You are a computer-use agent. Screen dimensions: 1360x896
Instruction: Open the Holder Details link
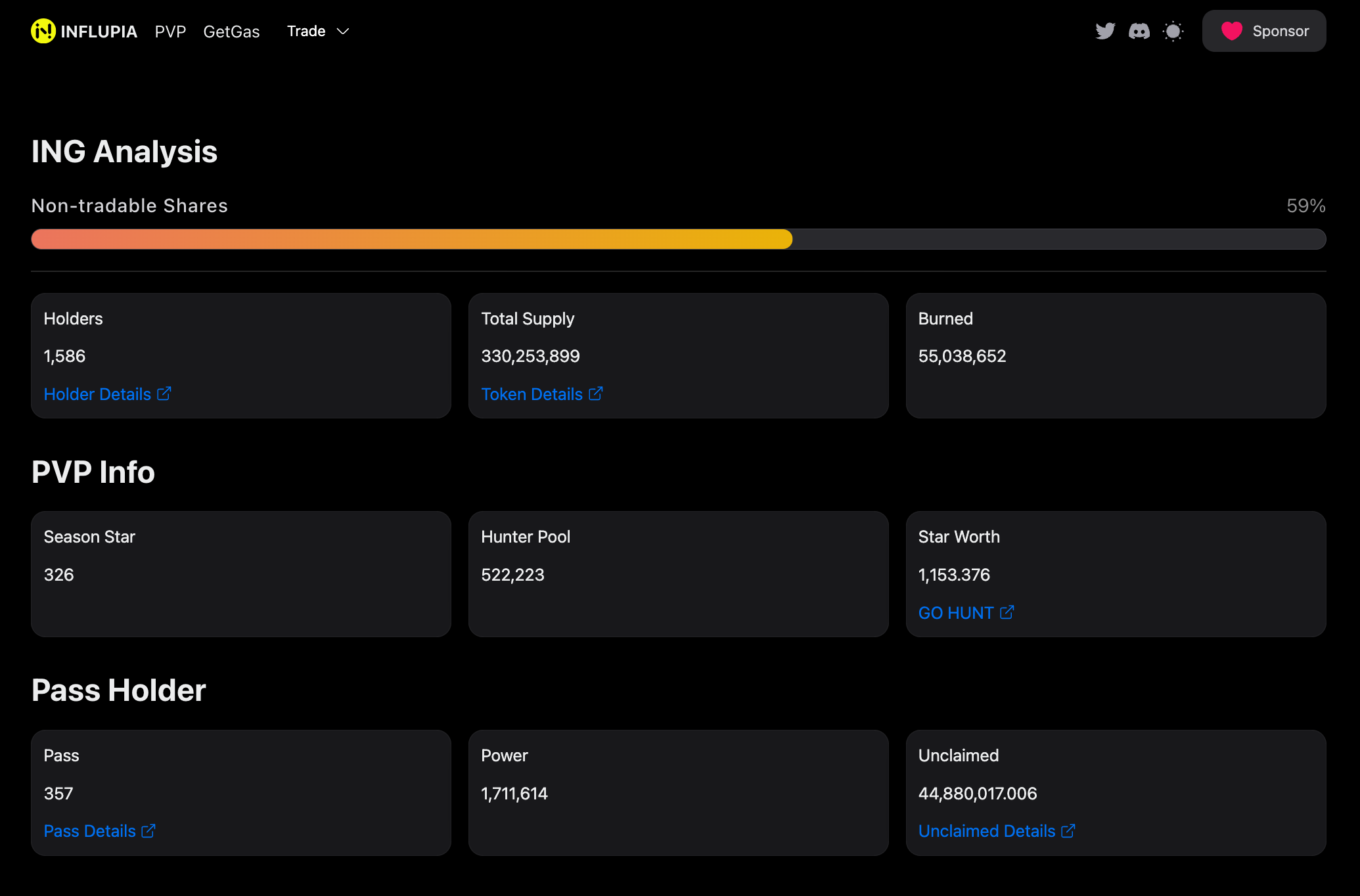[x=97, y=394]
